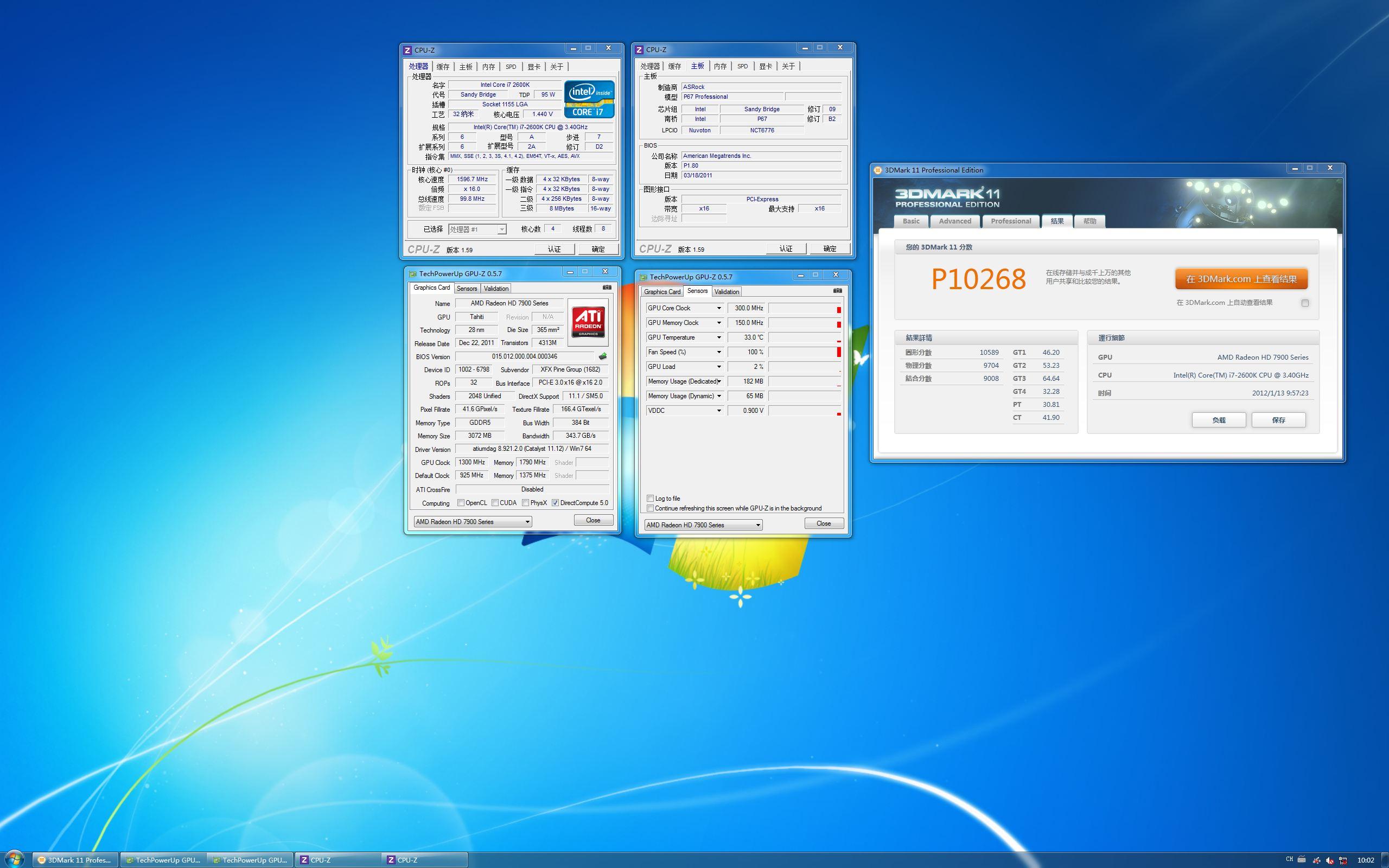This screenshot has width=1389, height=868.
Task: Click the network connection tray icon
Action: click(x=1343, y=860)
